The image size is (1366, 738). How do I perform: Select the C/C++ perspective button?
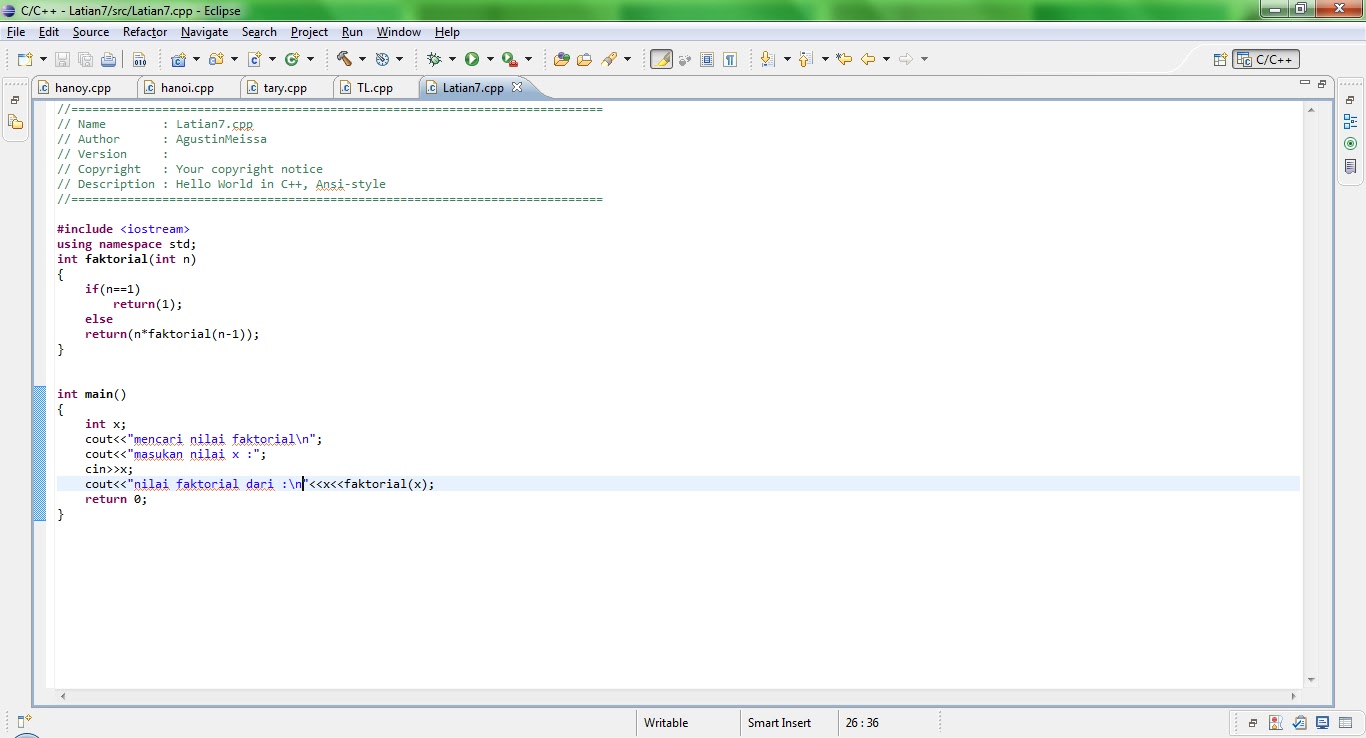(1266, 59)
